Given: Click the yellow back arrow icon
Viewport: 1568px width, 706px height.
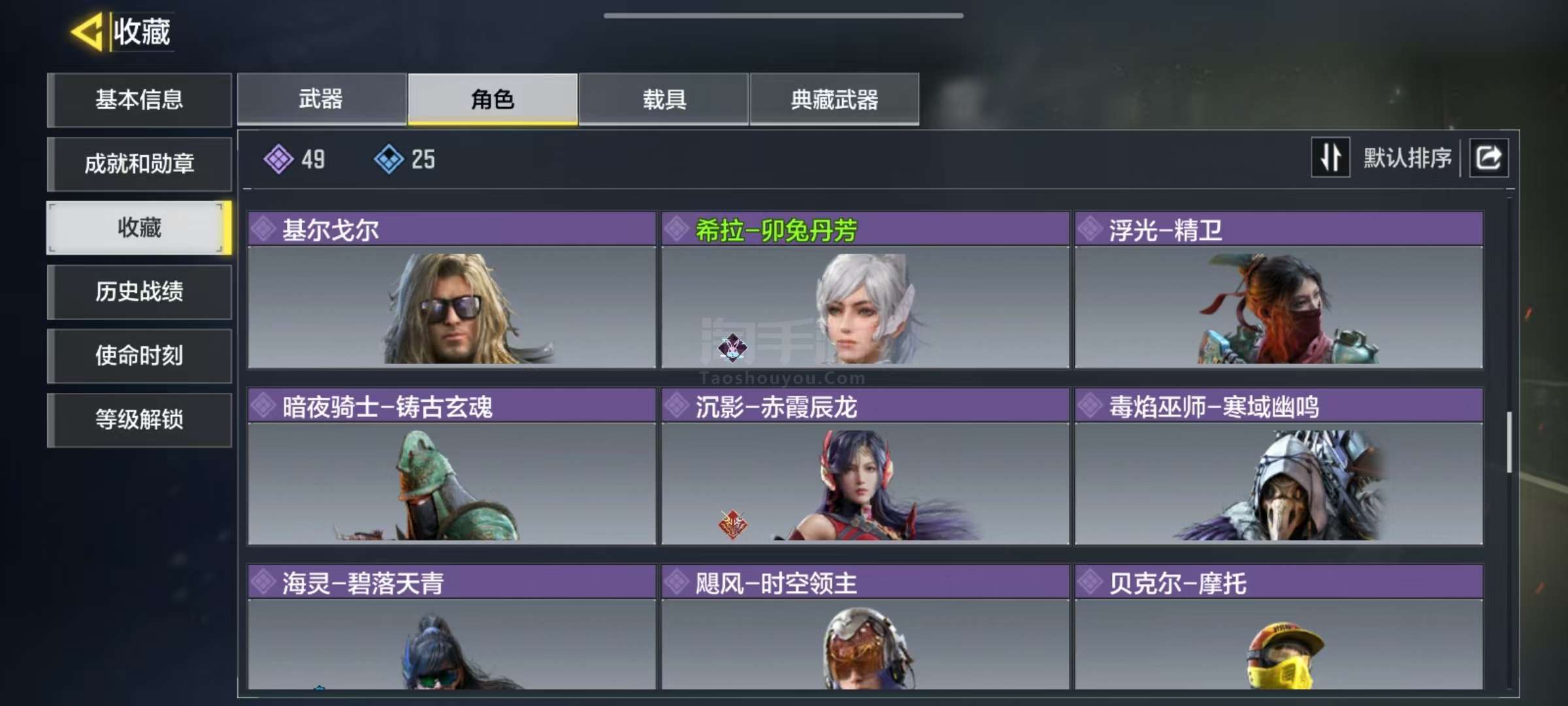Looking at the screenshot, I should (x=87, y=31).
